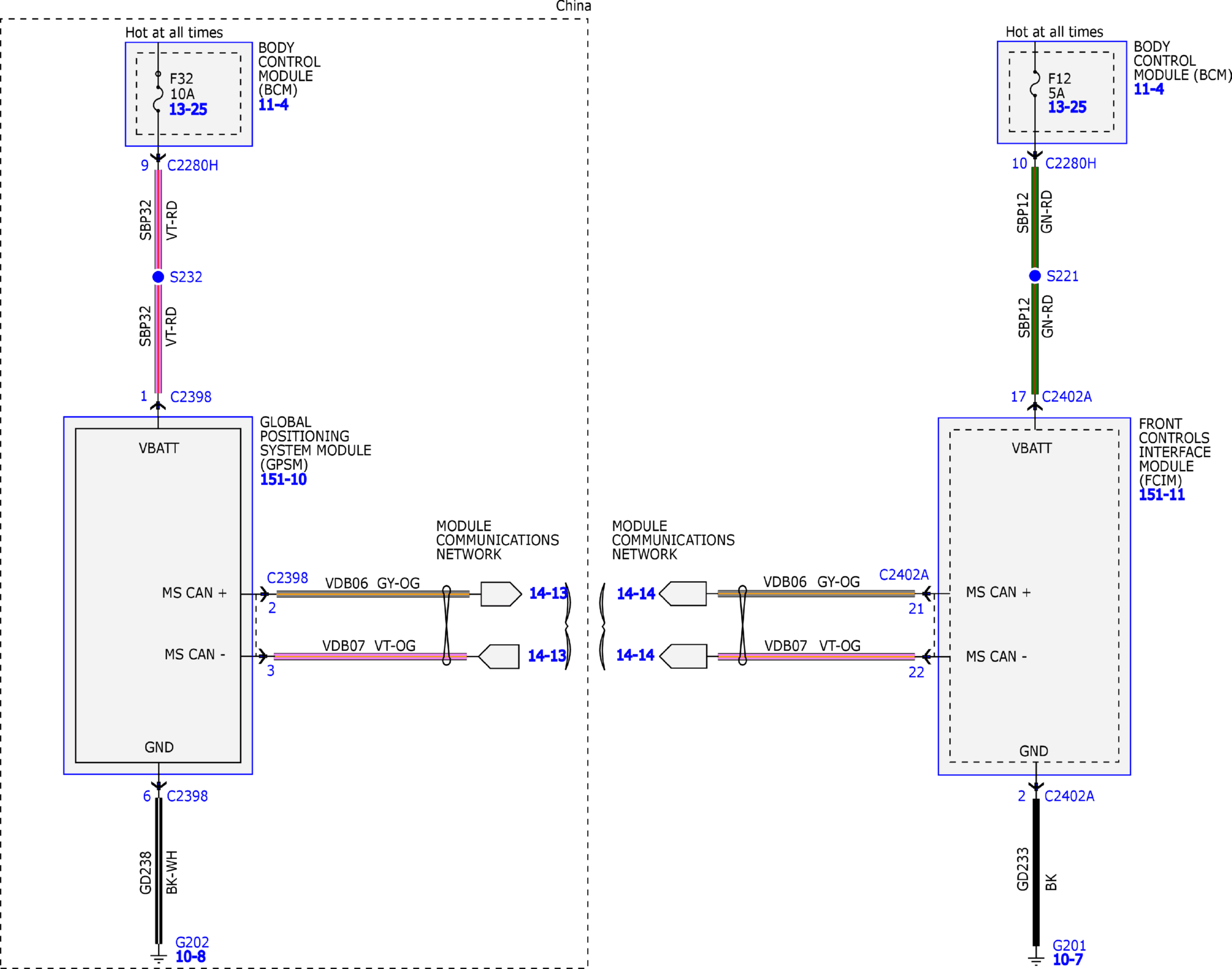
Task: Click the FCIM pin 17 connector arrow
Action: [x=1035, y=406]
